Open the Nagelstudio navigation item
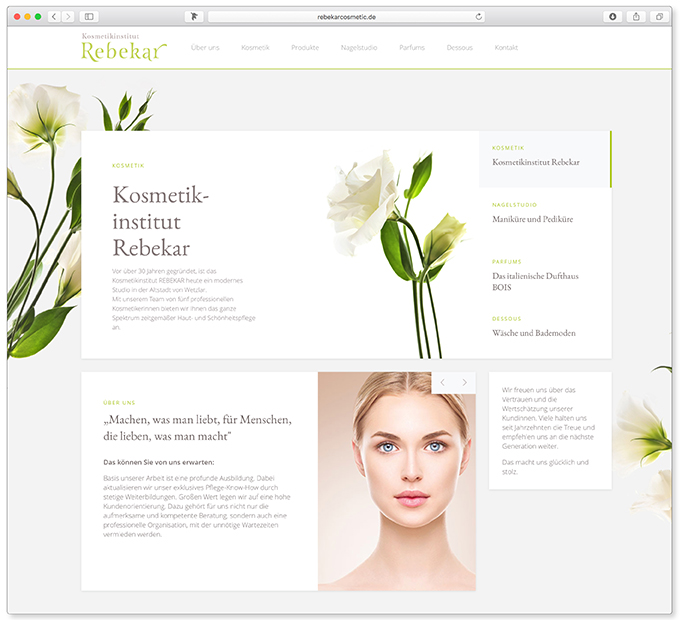 pos(359,48)
